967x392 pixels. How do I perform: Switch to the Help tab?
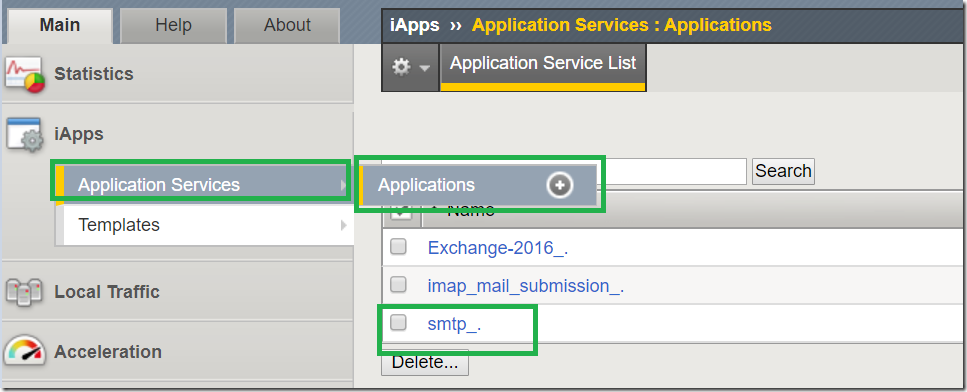tap(173, 25)
